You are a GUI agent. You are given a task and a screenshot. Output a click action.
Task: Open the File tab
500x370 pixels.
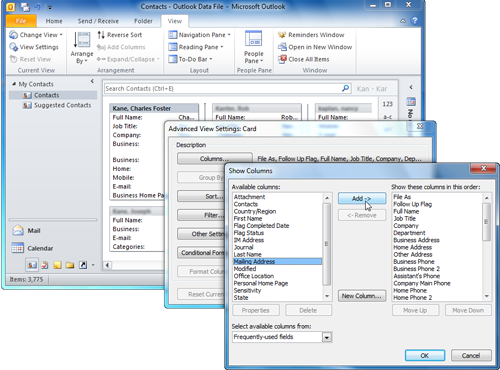21,21
